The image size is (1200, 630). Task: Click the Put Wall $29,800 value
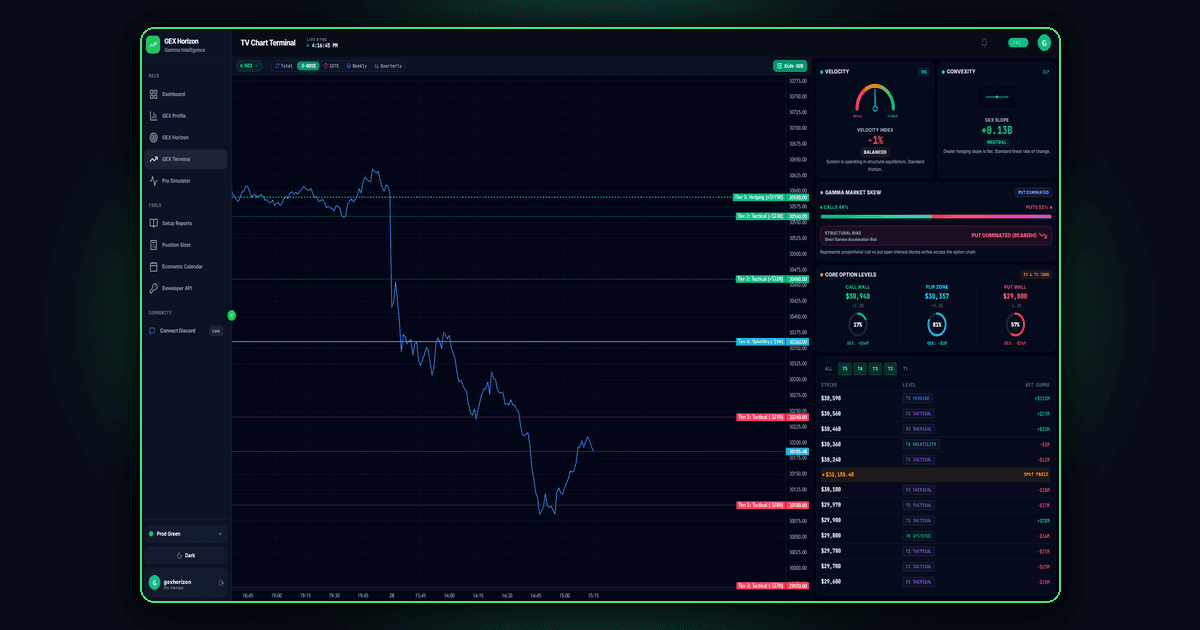1015,296
